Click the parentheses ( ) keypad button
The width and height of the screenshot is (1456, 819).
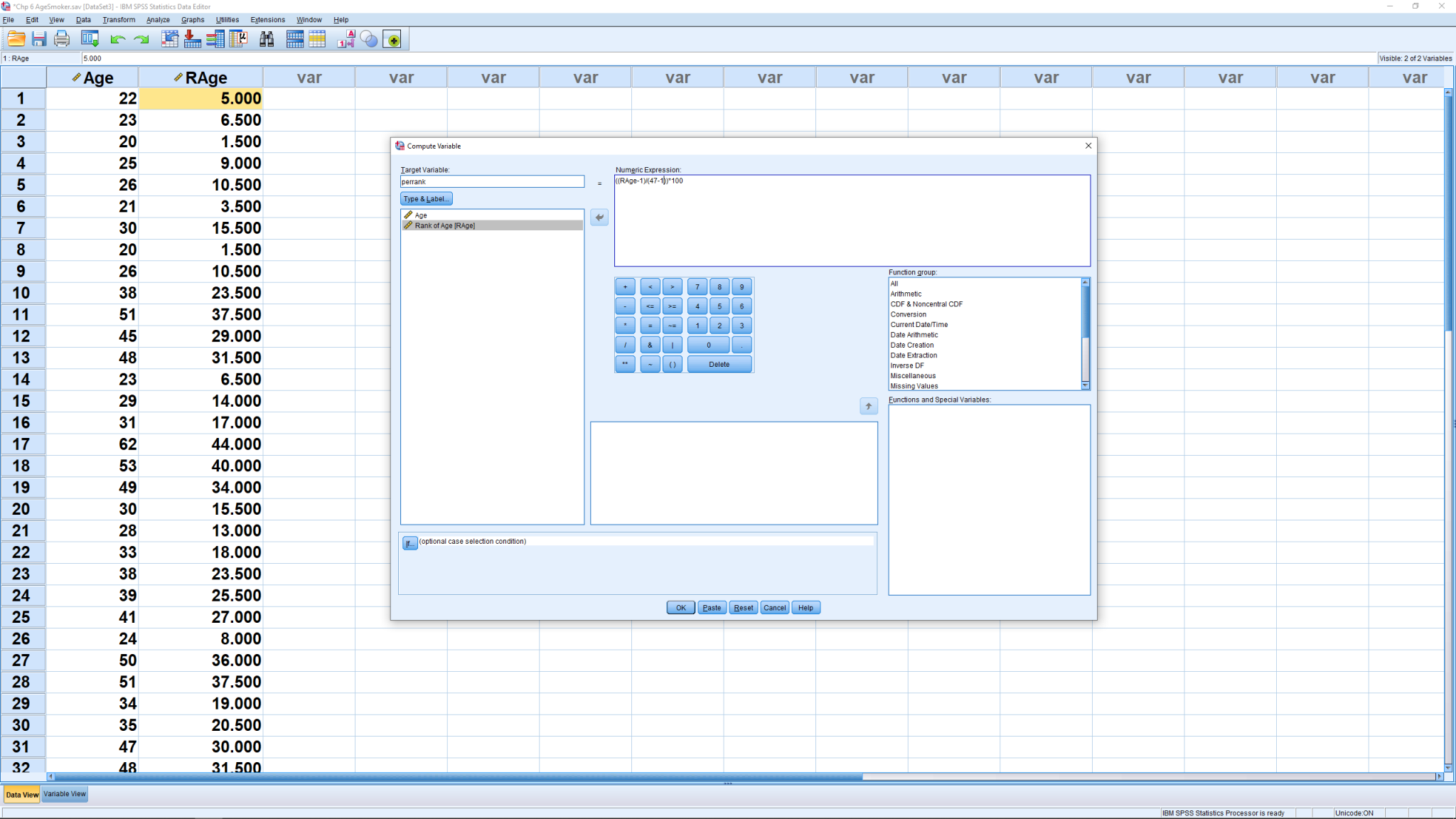point(672,364)
